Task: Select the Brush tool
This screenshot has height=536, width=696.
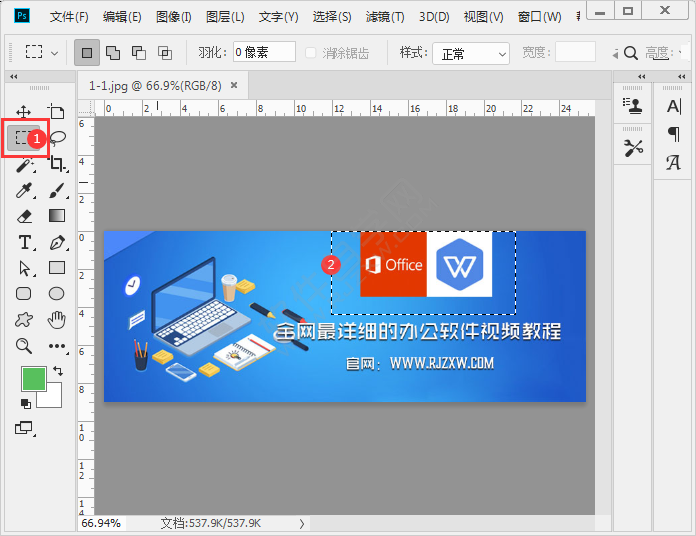Action: pyautogui.click(x=58, y=190)
